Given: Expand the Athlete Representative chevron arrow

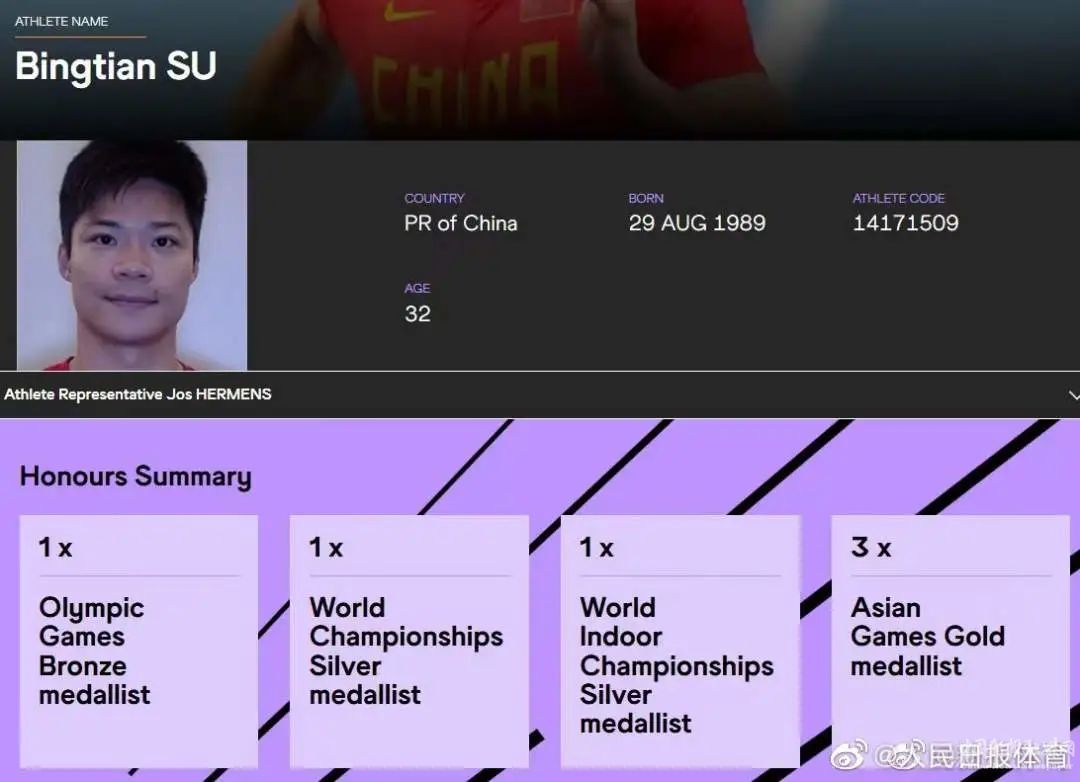Looking at the screenshot, I should [1073, 395].
